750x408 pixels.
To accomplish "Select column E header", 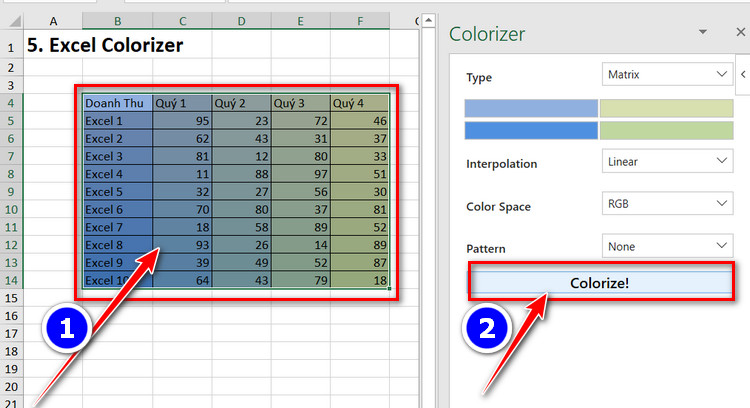I will [300, 21].
